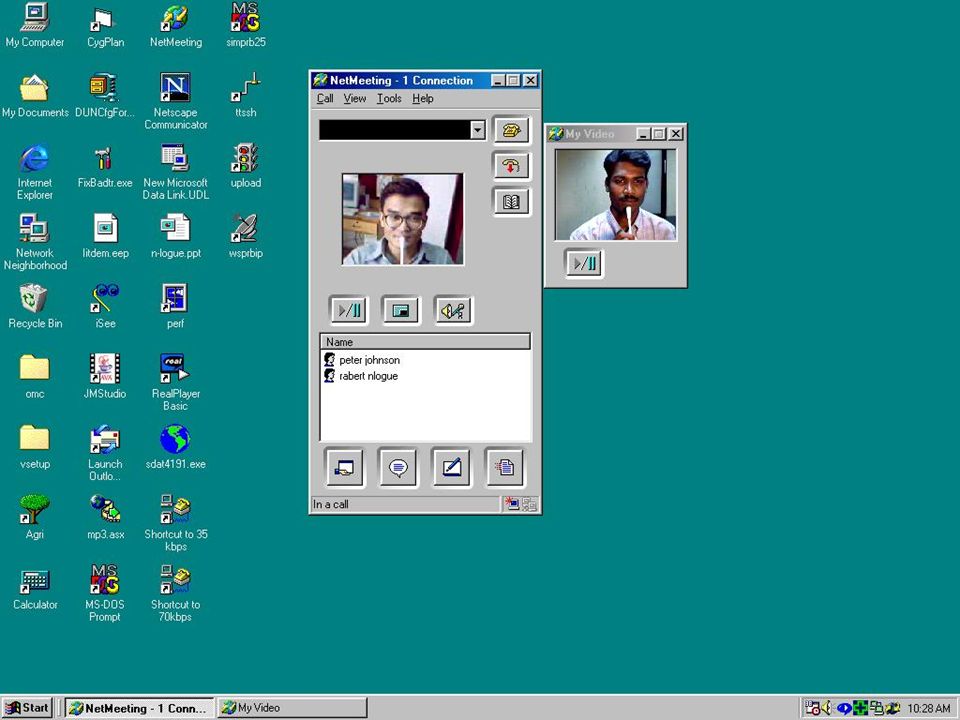This screenshot has width=960, height=720.
Task: Open the View menu
Action: [354, 99]
